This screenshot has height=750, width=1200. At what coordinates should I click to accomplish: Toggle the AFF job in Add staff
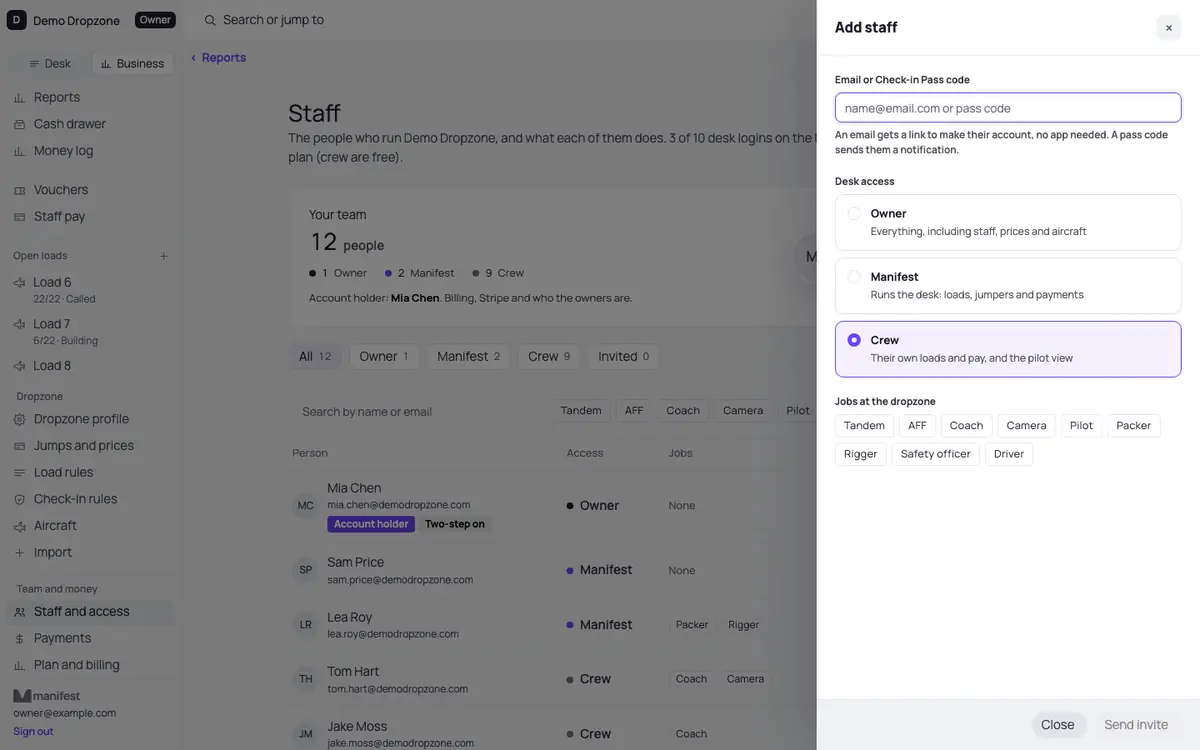click(917, 426)
